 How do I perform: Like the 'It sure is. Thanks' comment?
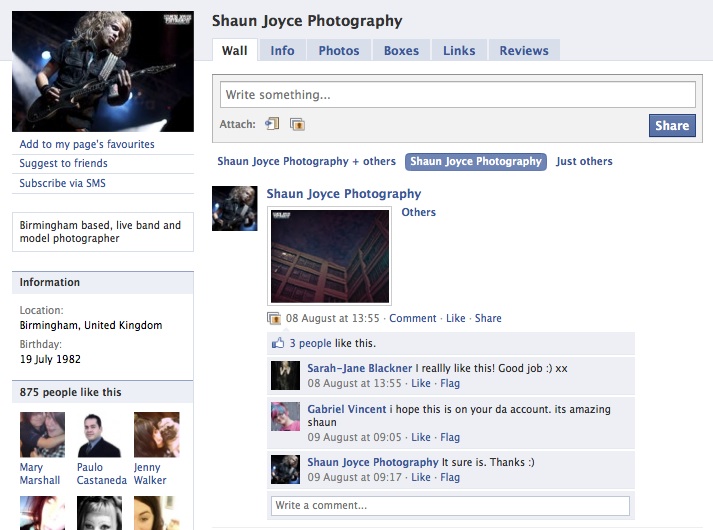421,477
